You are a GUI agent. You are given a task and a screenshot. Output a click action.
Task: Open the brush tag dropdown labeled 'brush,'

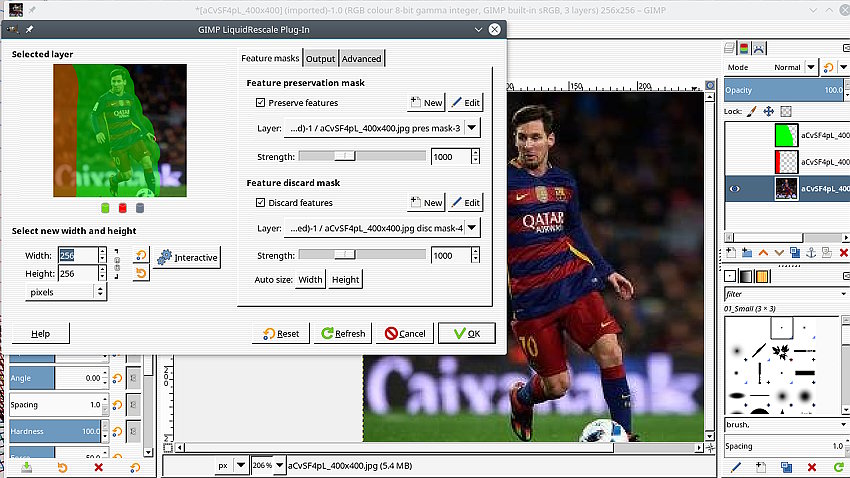coord(843,424)
